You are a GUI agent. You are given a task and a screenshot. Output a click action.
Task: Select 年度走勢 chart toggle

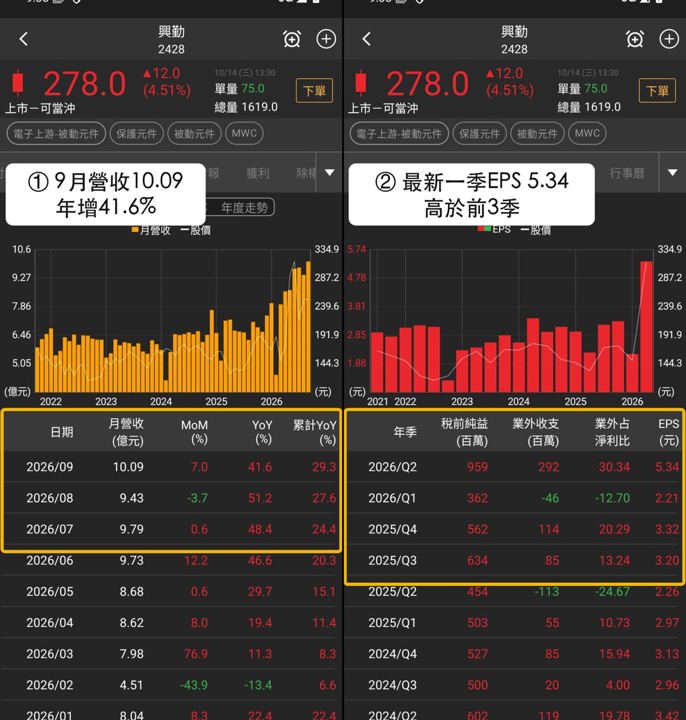(x=244, y=208)
